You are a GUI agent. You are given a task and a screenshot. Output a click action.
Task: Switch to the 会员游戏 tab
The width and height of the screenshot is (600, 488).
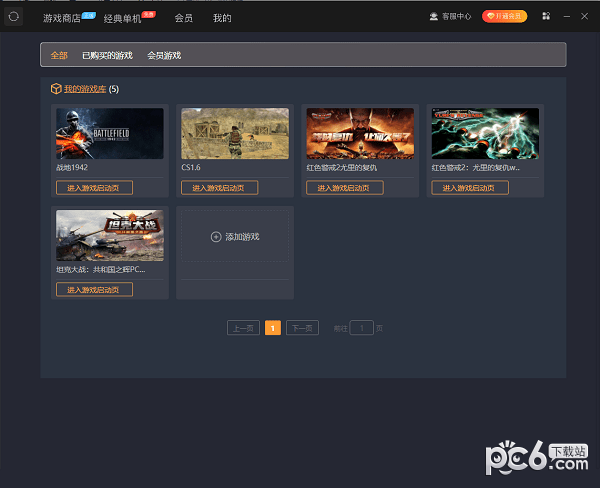tap(164, 55)
